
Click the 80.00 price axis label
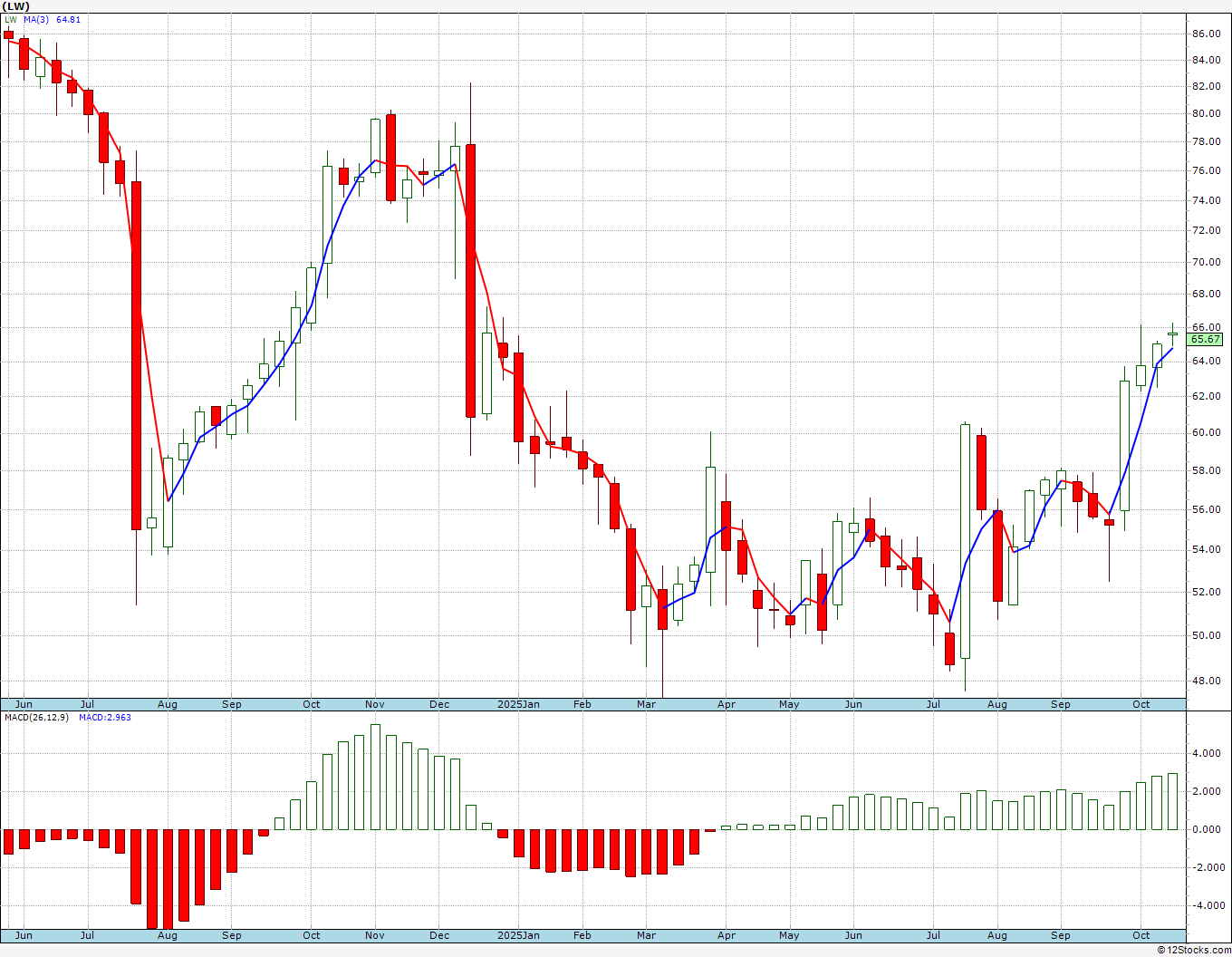pos(1206,113)
